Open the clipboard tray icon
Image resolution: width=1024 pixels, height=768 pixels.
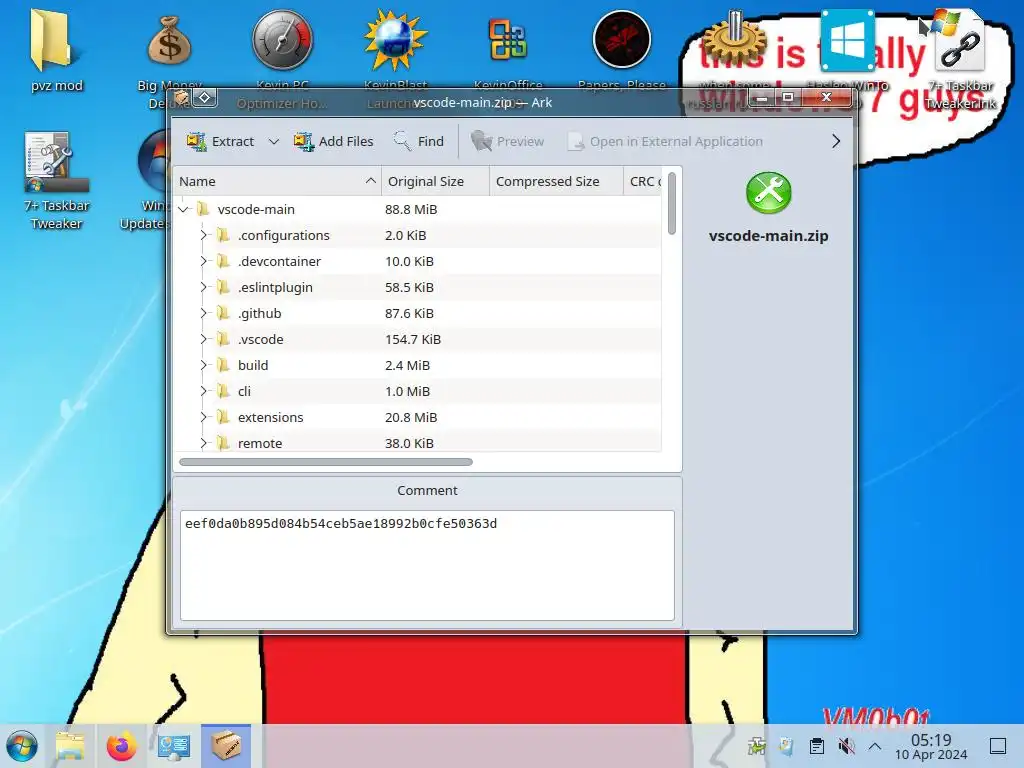[816, 746]
